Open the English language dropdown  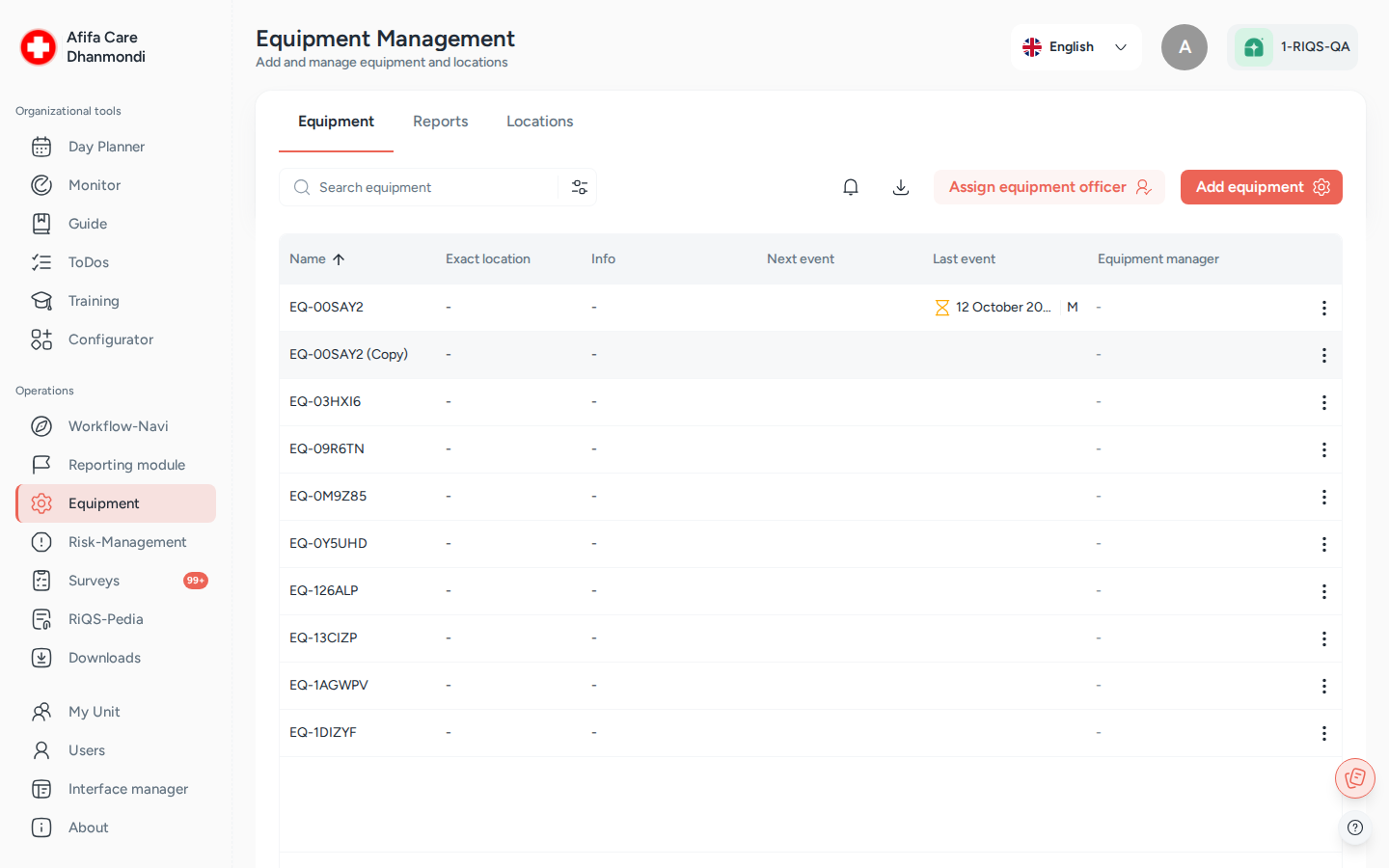point(1076,47)
